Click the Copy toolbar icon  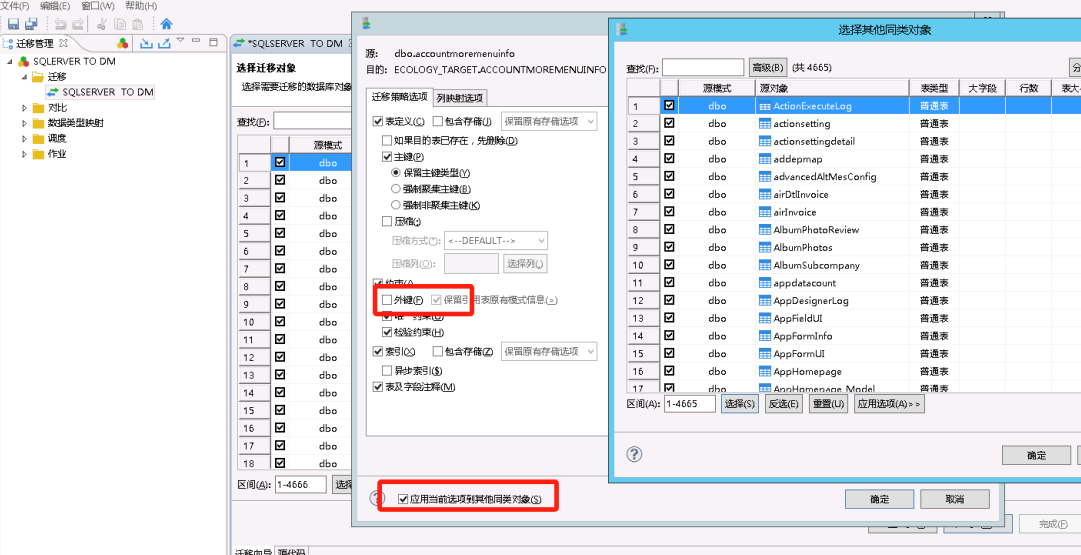119,24
